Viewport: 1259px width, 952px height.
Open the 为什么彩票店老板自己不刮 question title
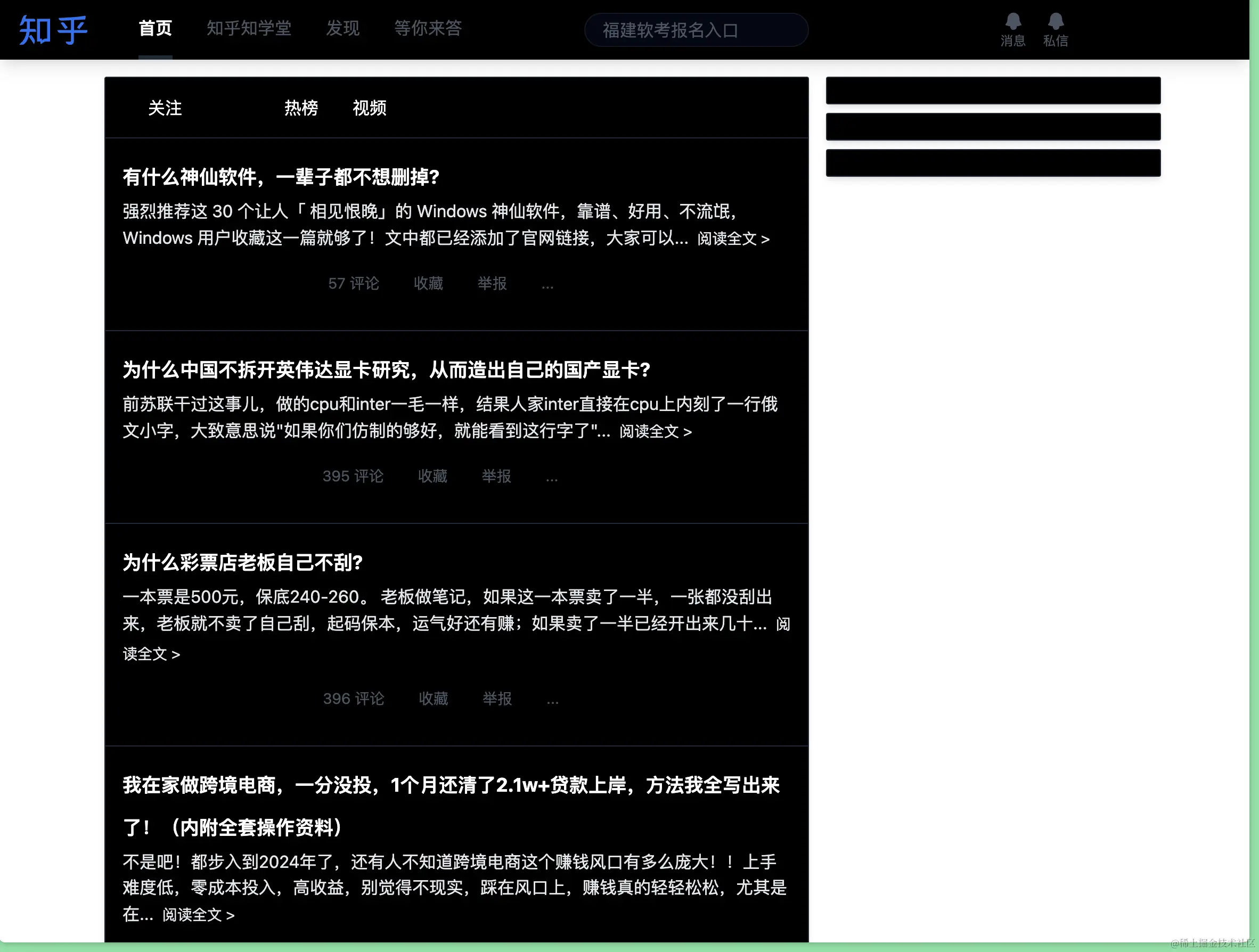click(x=243, y=563)
